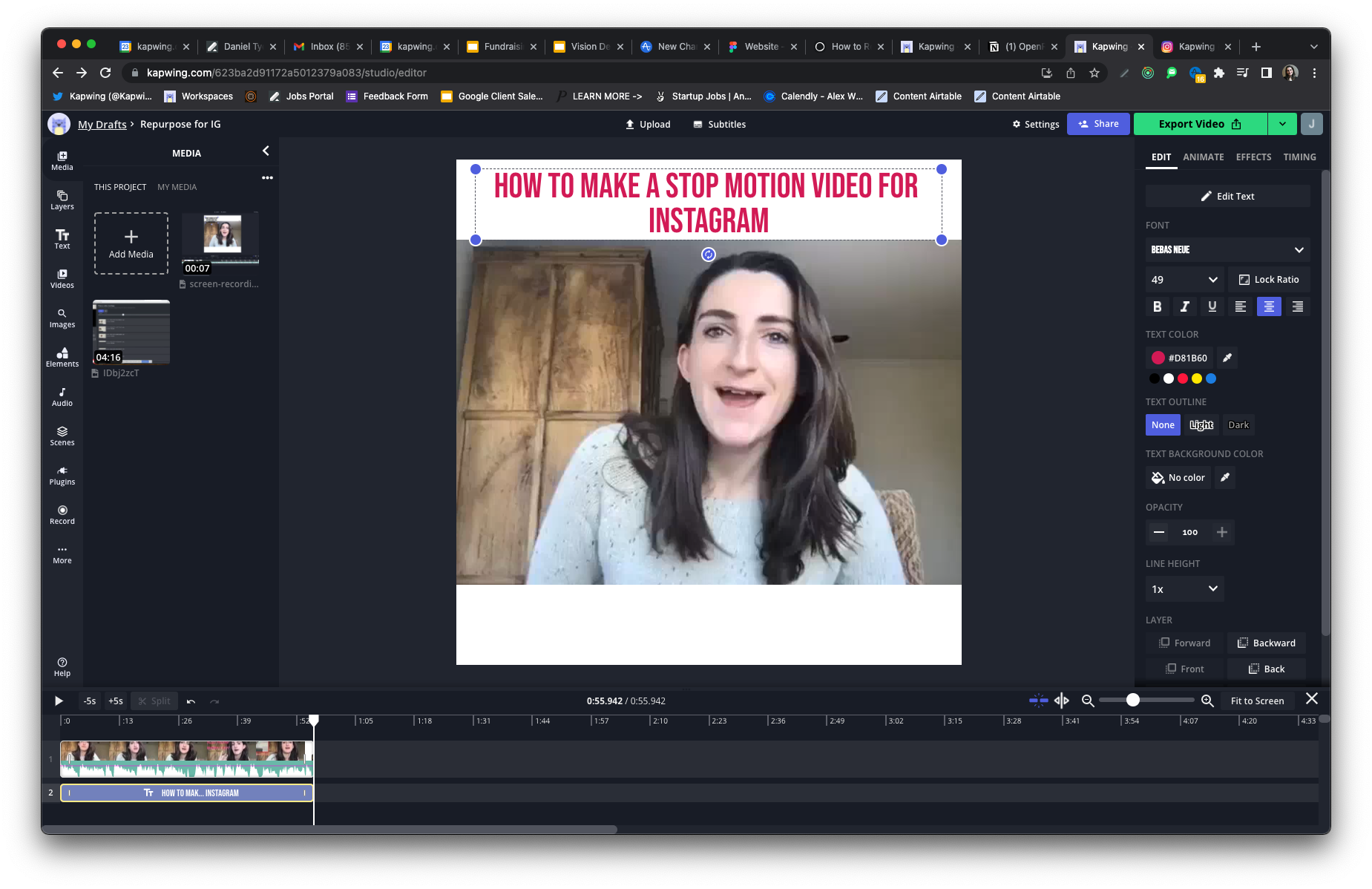Click the undo arrow in timeline toolbar
Screen dimensions: 1372x889
pos(191,701)
